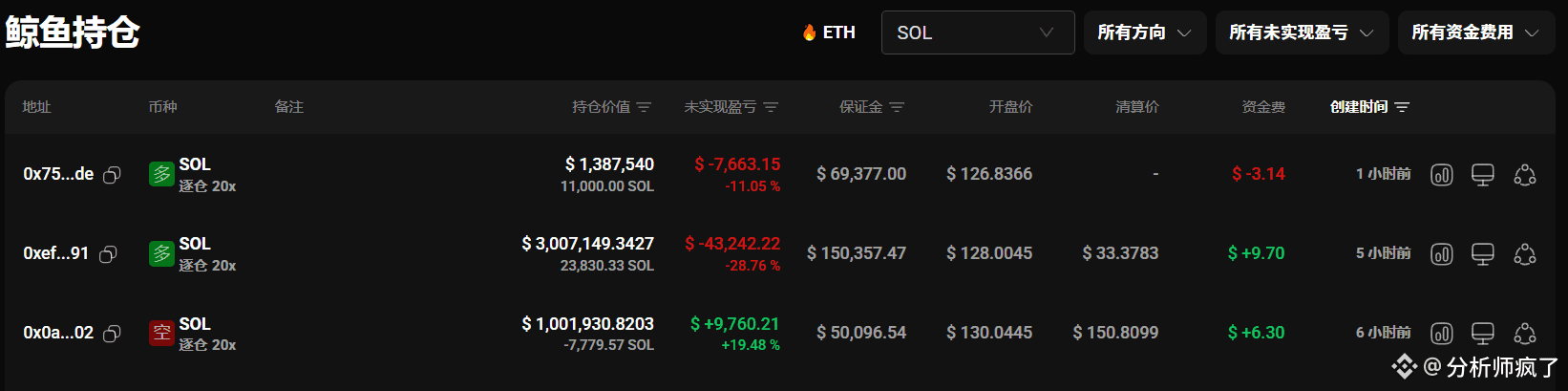Open the SOL coin selector dropdown

pos(978,33)
